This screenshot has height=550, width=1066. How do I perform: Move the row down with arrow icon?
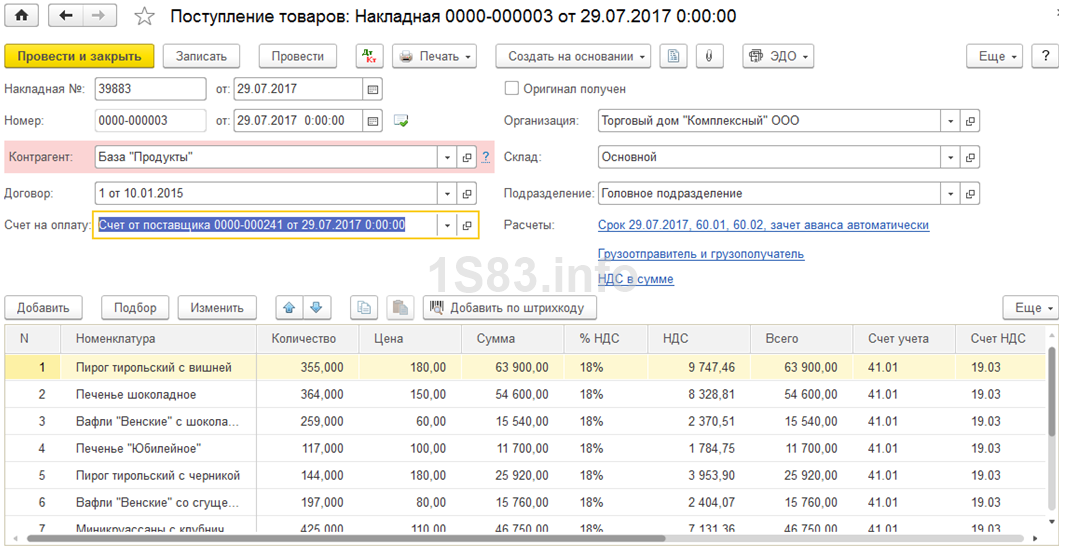315,307
